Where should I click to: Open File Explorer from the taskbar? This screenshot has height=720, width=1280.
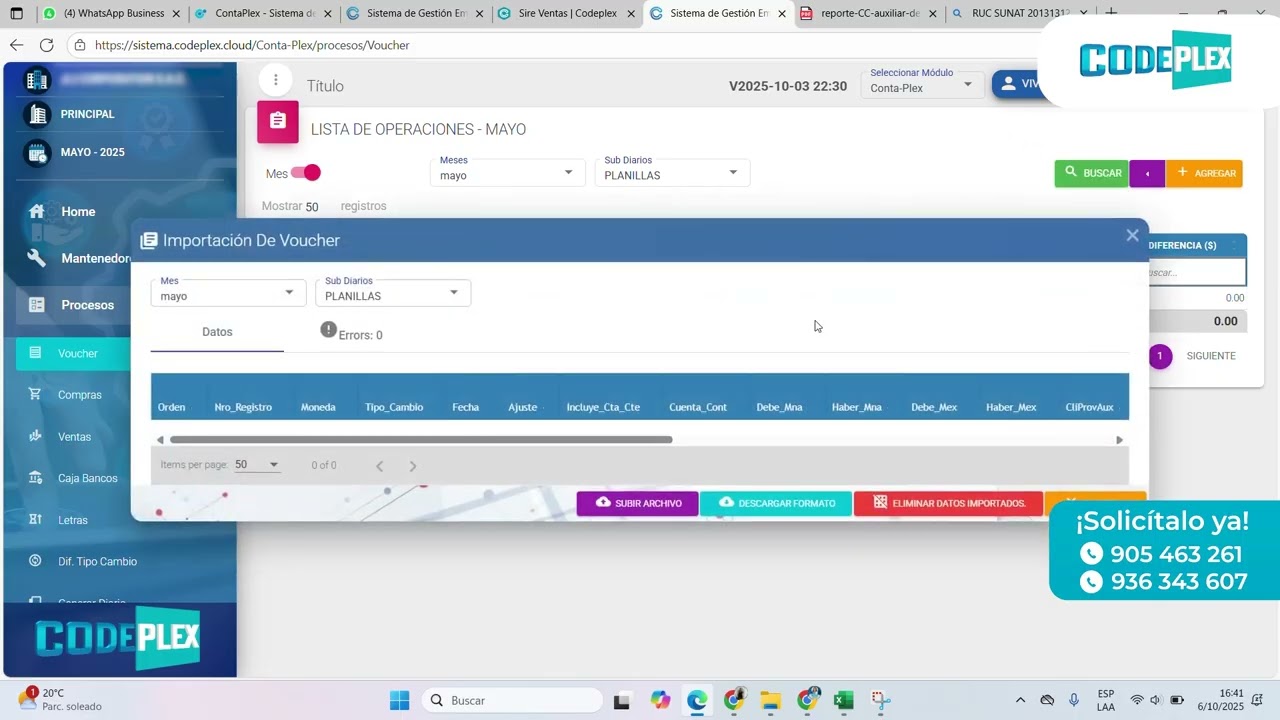770,700
